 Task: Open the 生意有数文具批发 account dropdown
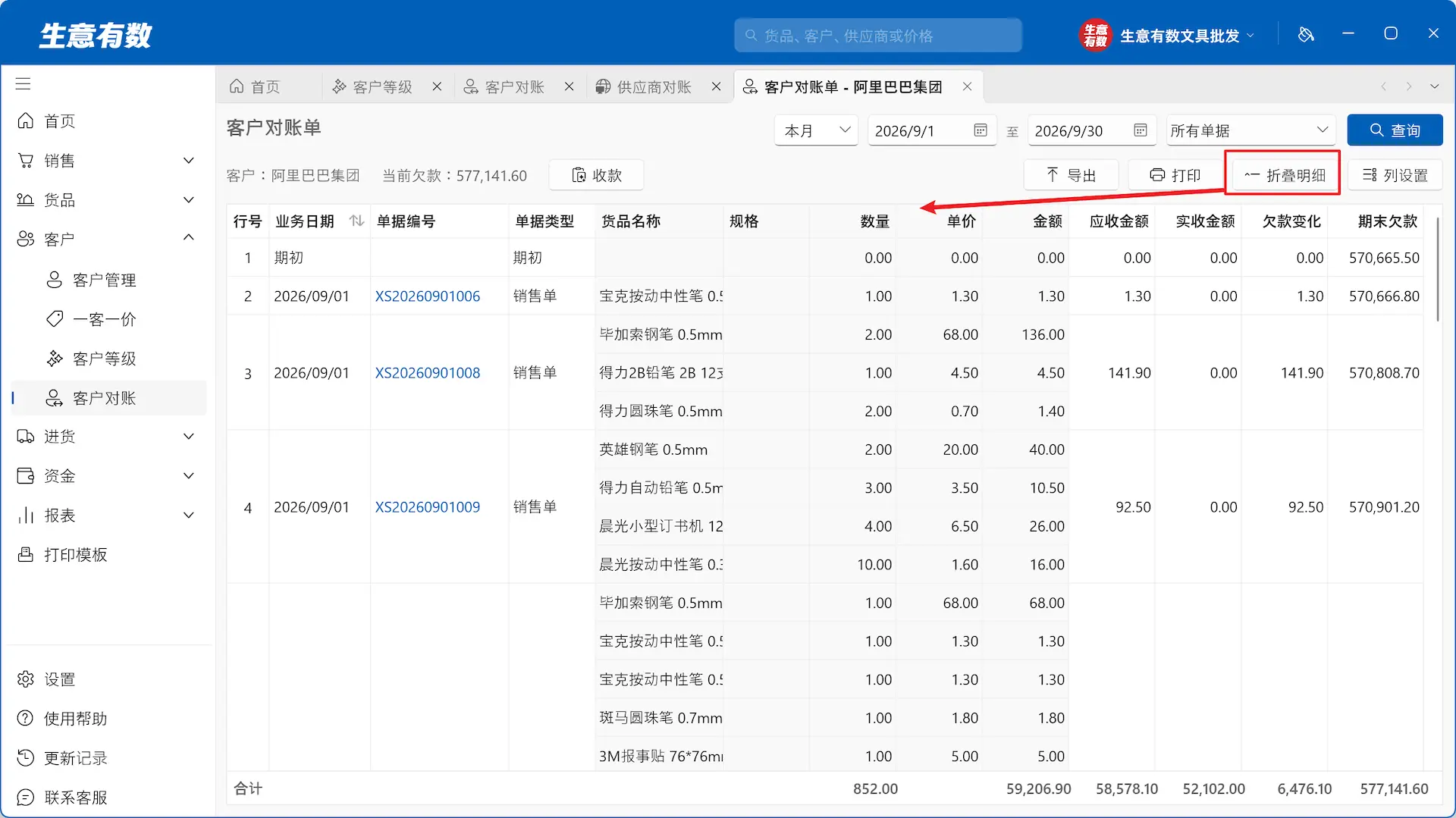1186,36
